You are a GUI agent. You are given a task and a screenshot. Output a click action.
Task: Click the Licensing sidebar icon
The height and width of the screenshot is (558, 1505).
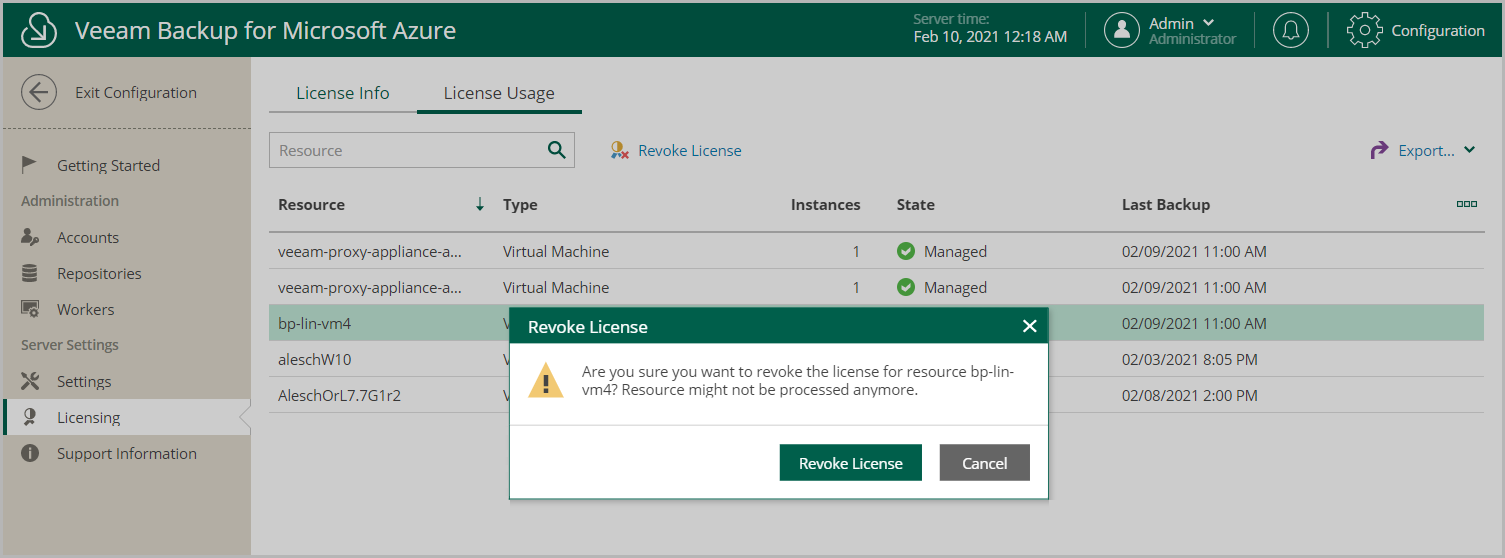click(29, 417)
